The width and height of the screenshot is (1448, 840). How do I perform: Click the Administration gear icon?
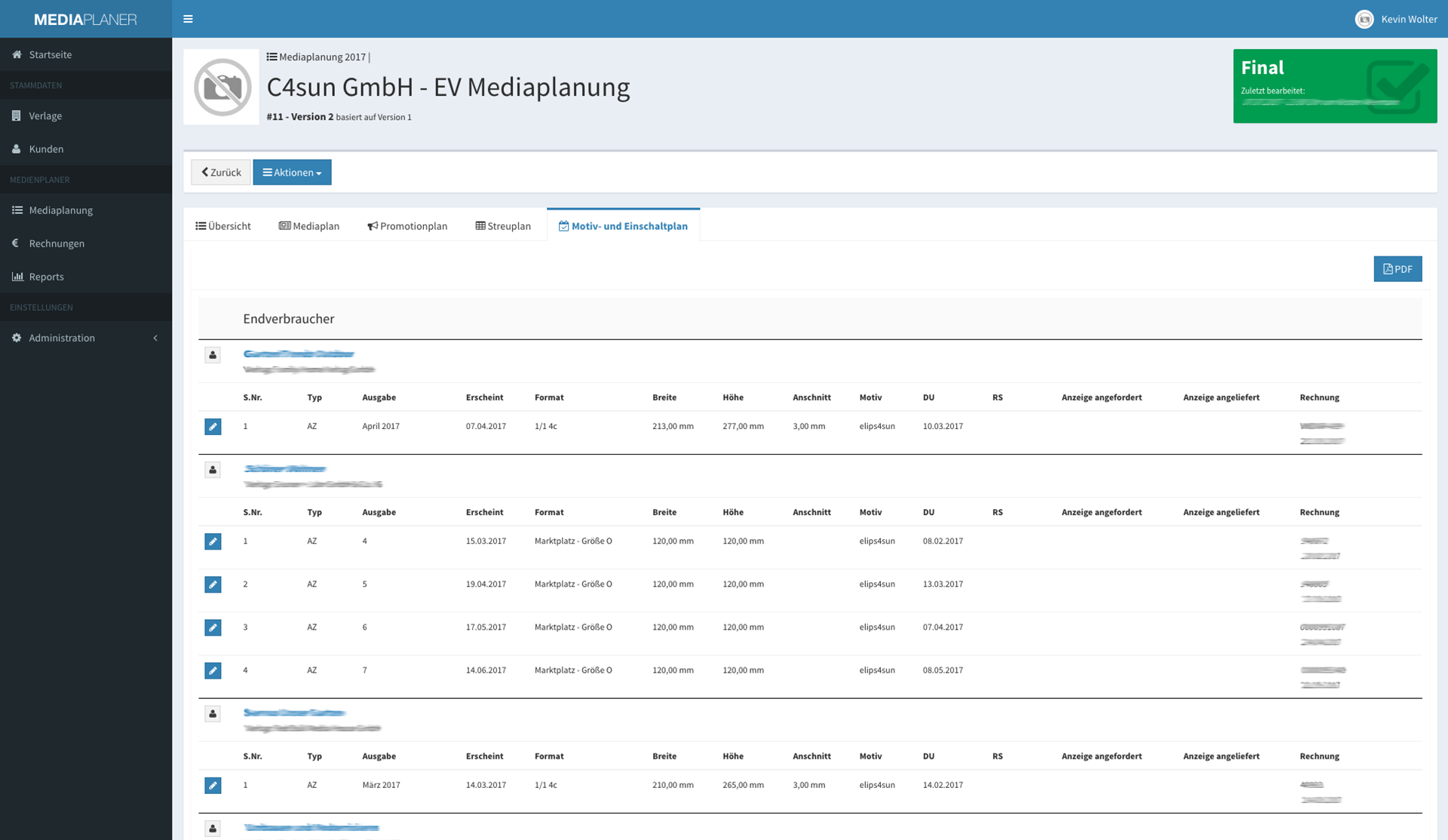pyautogui.click(x=17, y=337)
